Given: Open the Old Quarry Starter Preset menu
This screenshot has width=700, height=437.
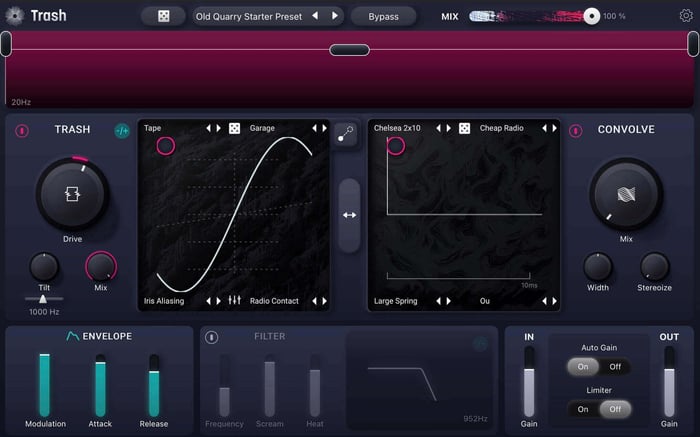Looking at the screenshot, I should [249, 17].
